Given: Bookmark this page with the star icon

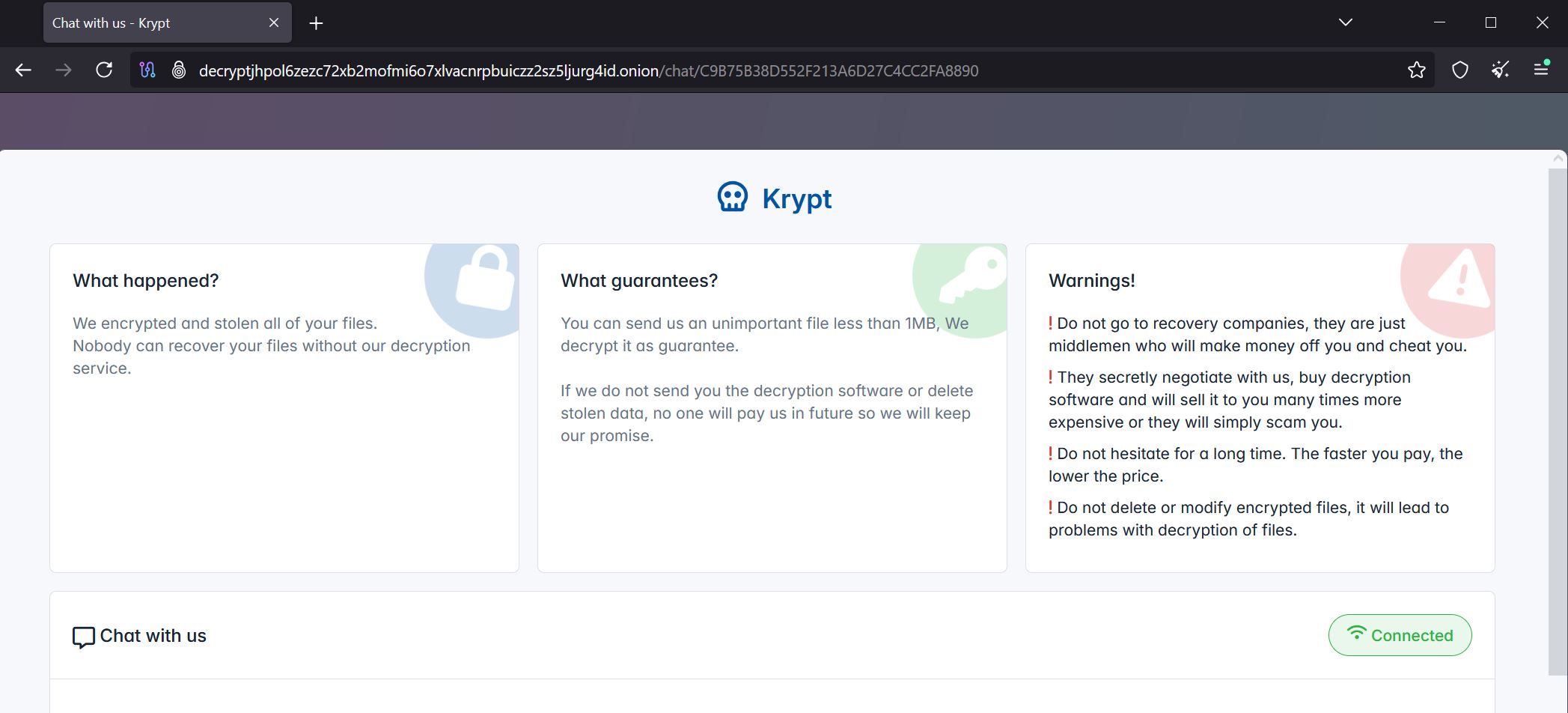Looking at the screenshot, I should 1417,70.
